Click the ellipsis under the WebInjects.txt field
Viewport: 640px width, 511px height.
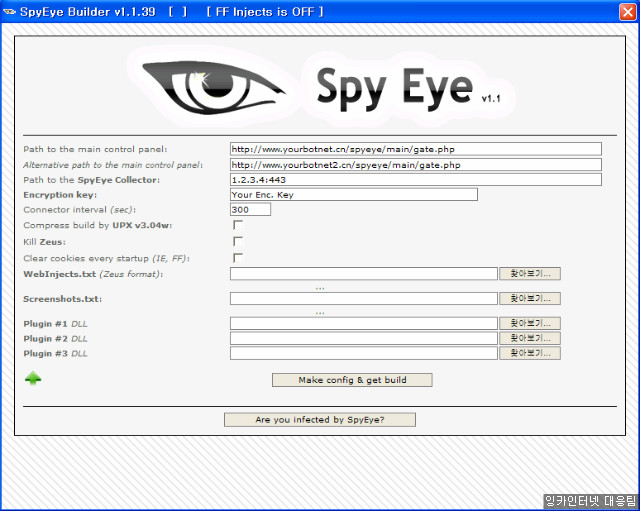point(320,289)
